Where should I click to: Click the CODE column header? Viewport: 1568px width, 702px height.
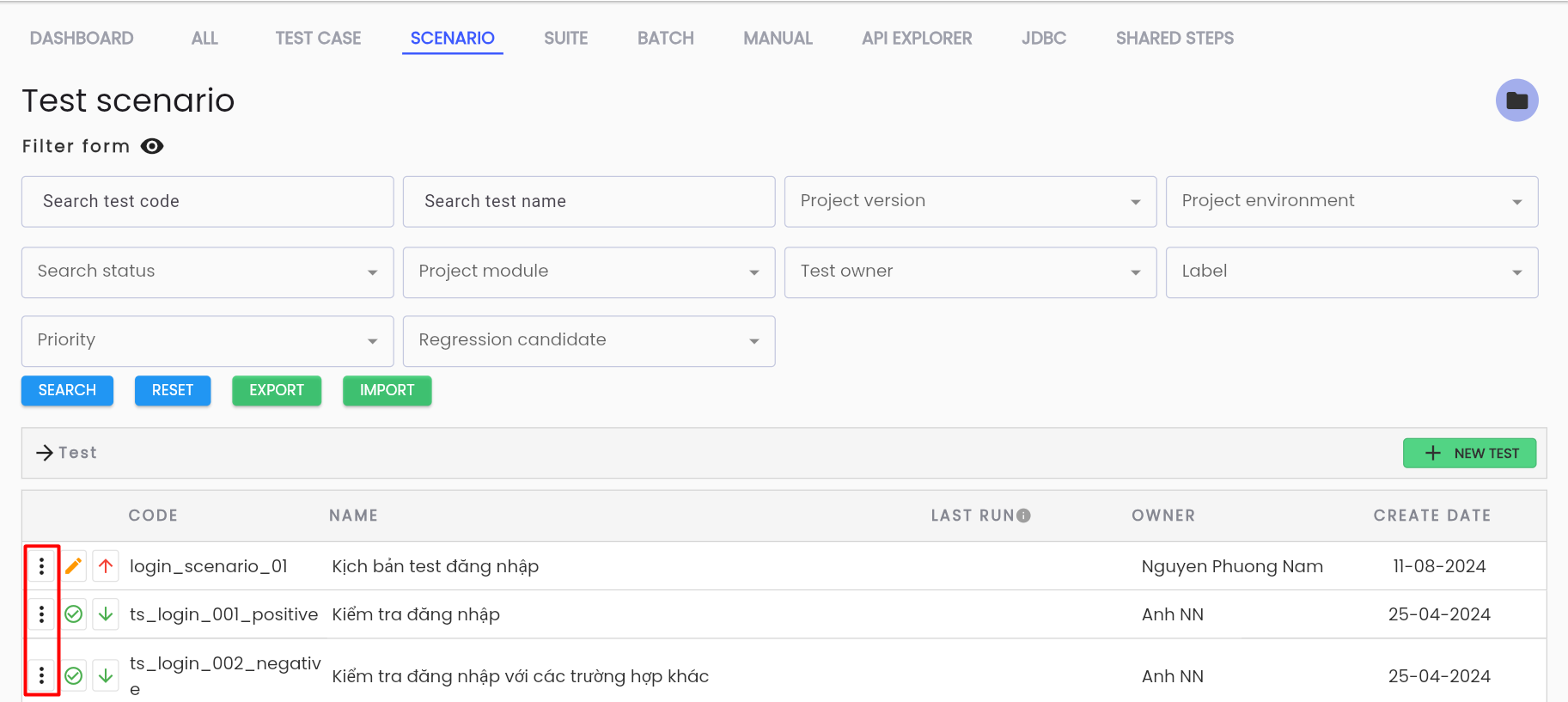(x=153, y=516)
